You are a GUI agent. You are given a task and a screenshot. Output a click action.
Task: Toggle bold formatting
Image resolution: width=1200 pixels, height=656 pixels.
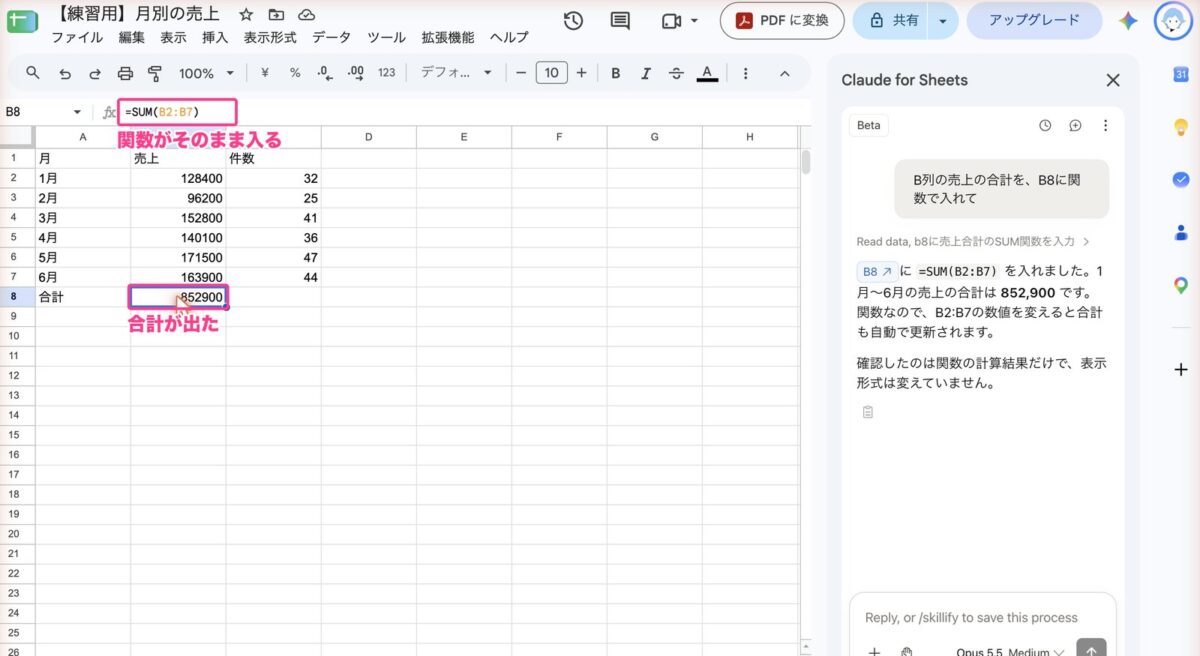616,73
